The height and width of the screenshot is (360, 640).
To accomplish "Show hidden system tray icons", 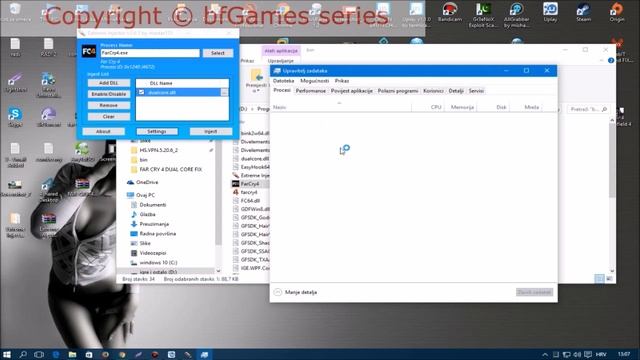I will point(545,354).
